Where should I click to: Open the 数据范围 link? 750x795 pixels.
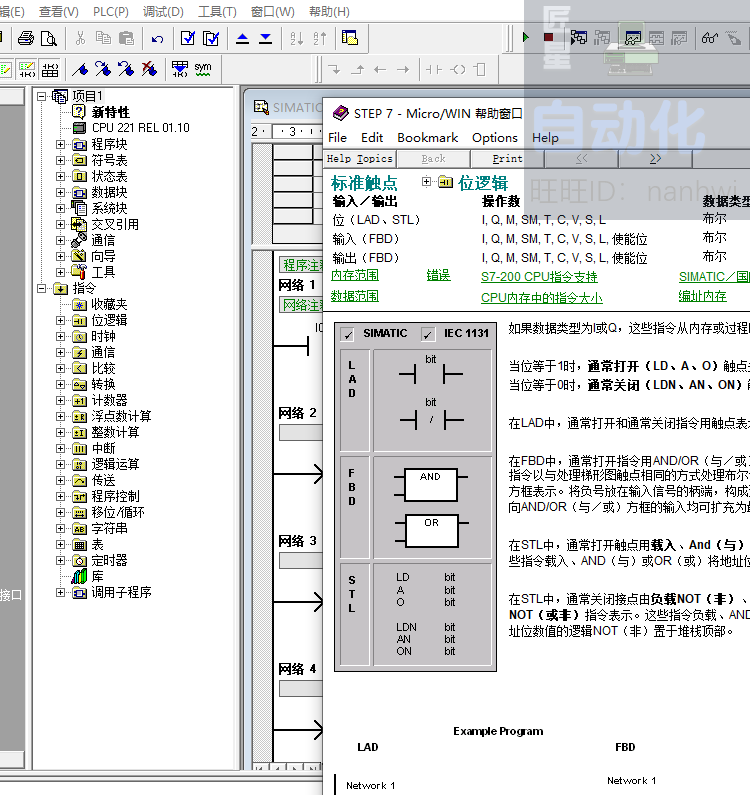[x=355, y=296]
